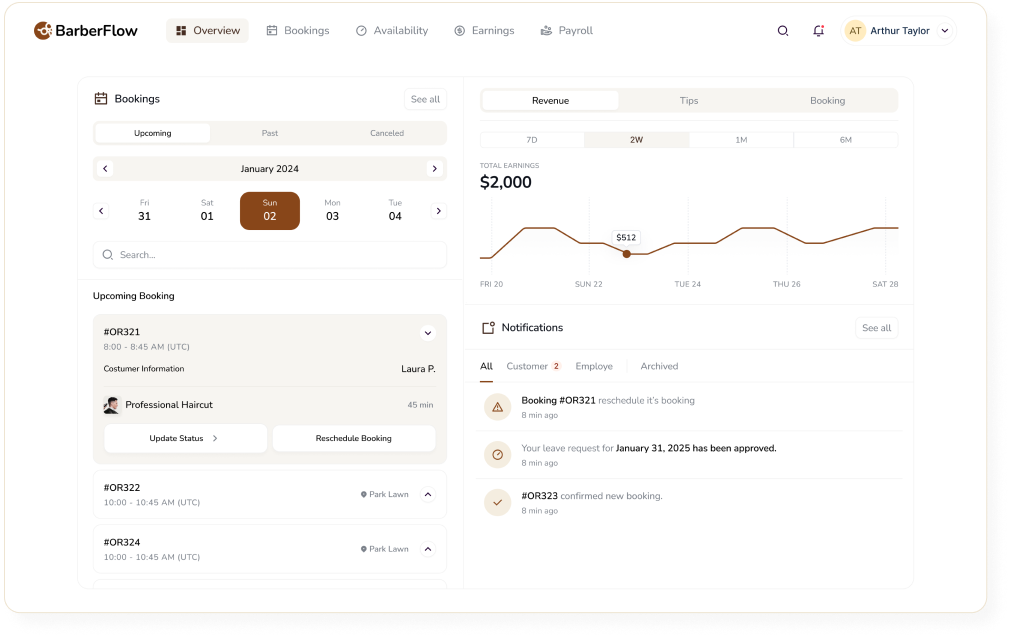
Task: Switch bookings view to Canceled
Action: coord(387,133)
